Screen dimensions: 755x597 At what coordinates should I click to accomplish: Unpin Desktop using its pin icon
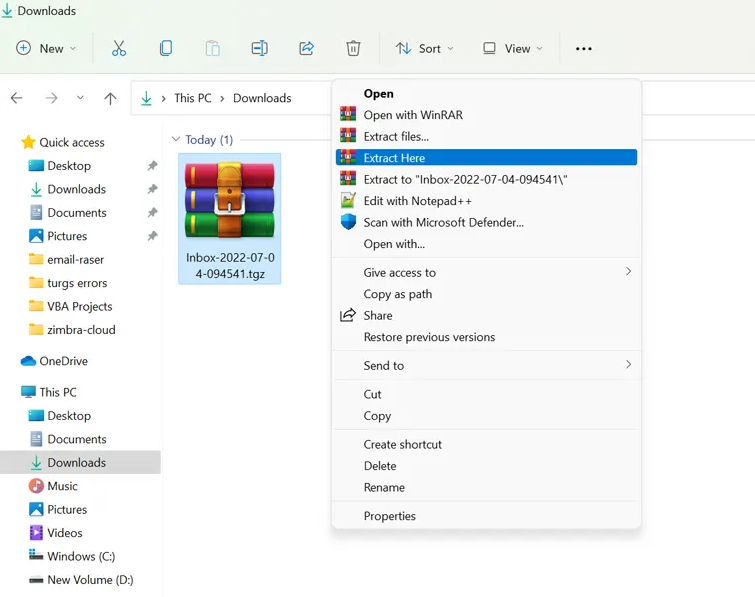coord(152,166)
